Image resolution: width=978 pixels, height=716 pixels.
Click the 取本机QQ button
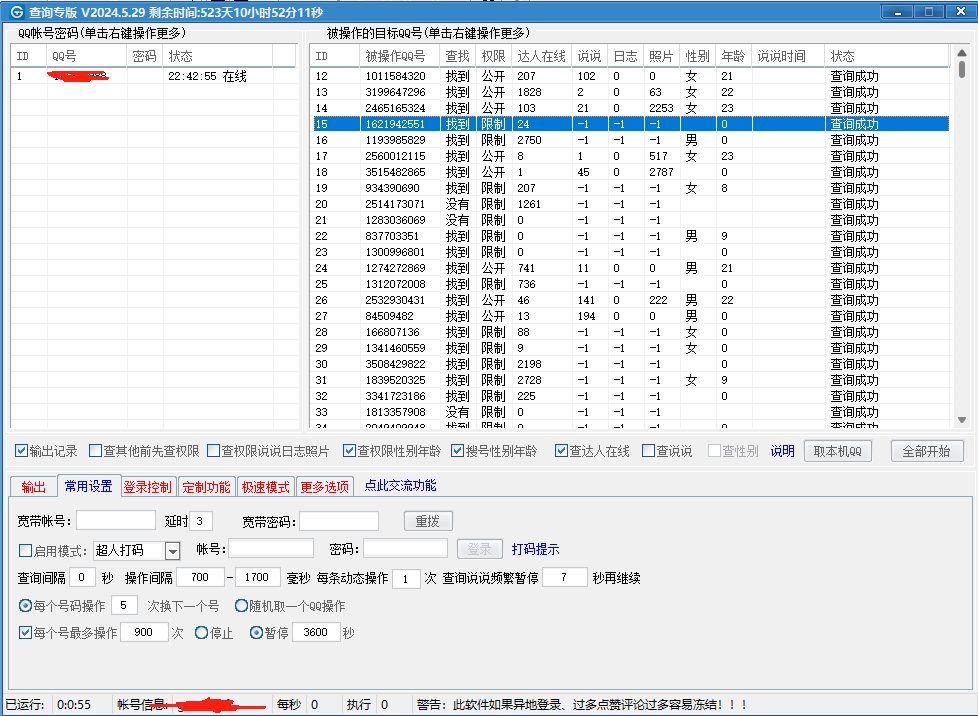pos(837,451)
